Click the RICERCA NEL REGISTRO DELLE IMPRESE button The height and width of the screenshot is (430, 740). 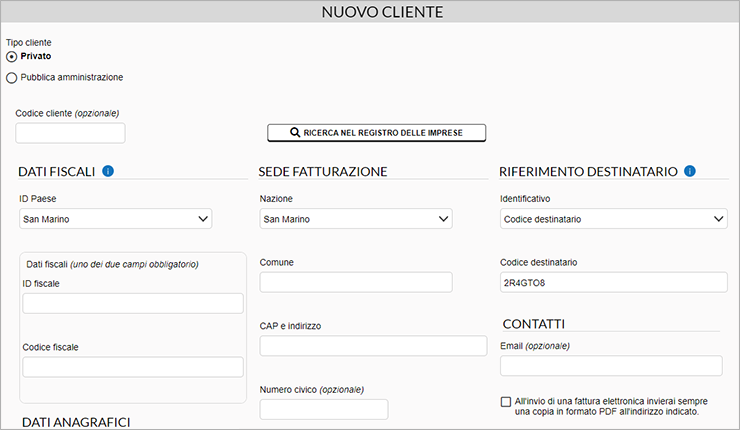[377, 133]
